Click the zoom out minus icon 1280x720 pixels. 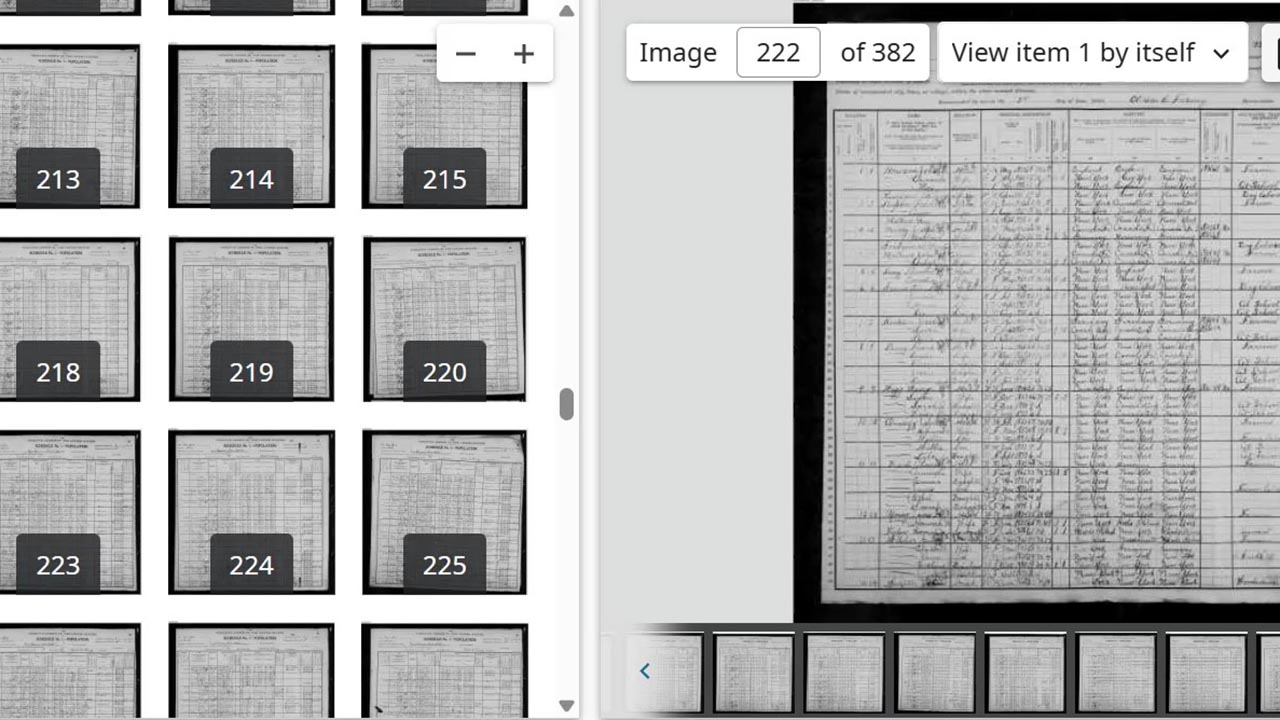point(466,53)
